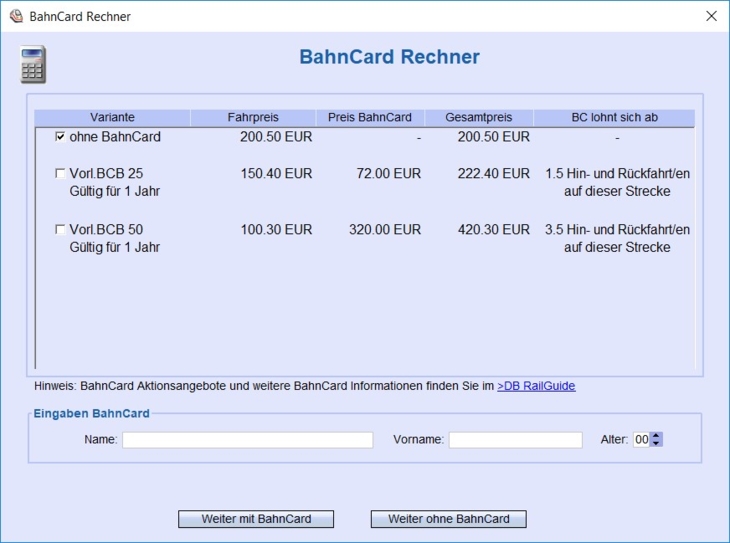Open the '>DB RailGuide' link
Screen dimensions: 730x543
pos(536,386)
